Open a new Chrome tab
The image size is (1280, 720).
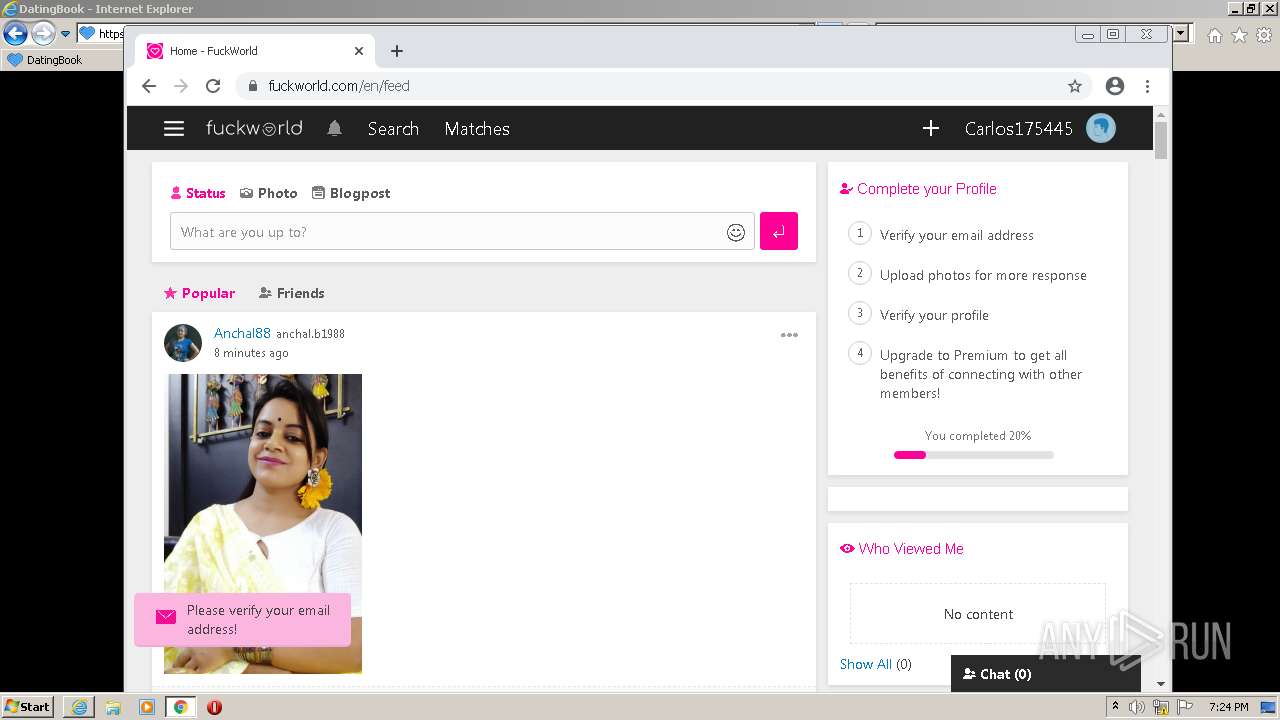point(397,51)
